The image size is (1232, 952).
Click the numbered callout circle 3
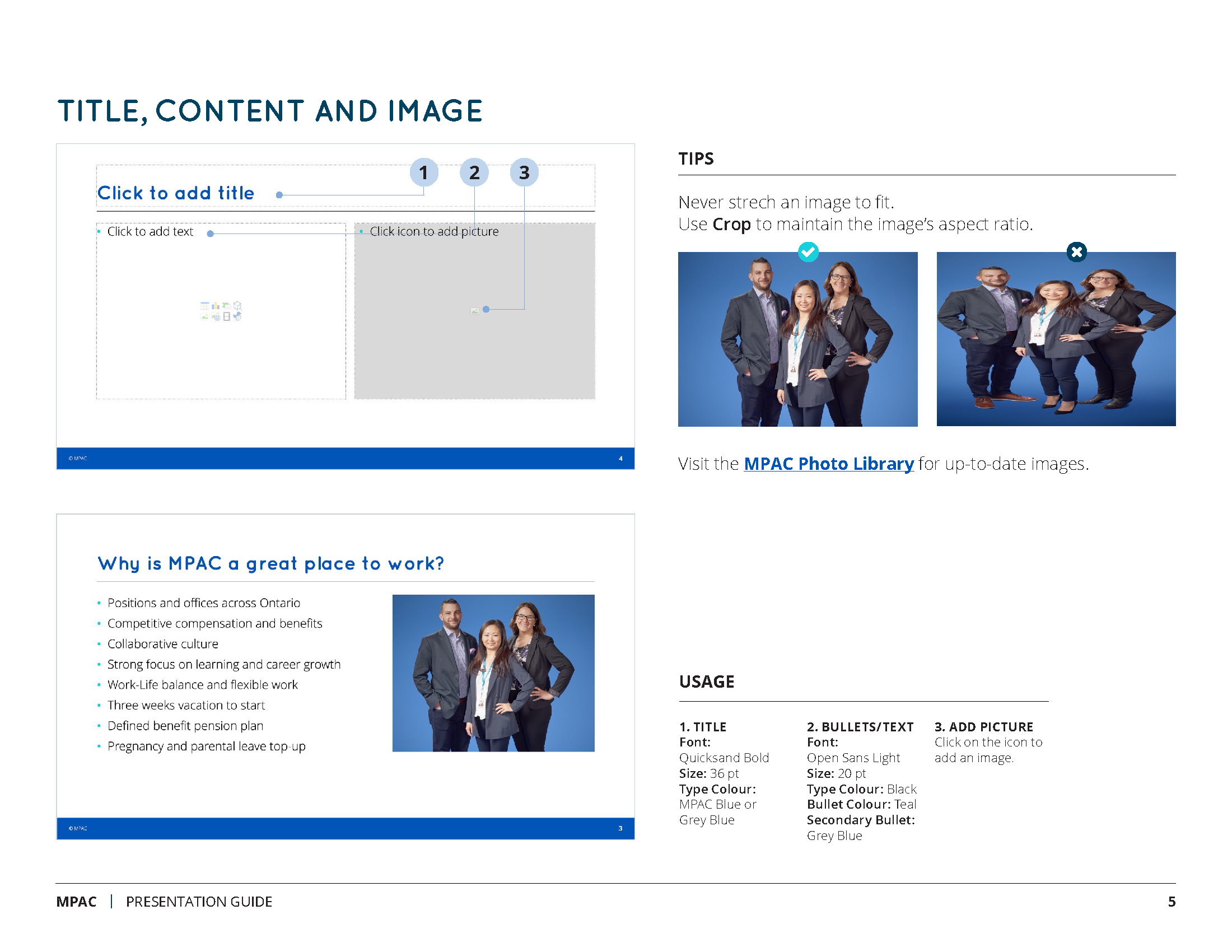tap(524, 172)
